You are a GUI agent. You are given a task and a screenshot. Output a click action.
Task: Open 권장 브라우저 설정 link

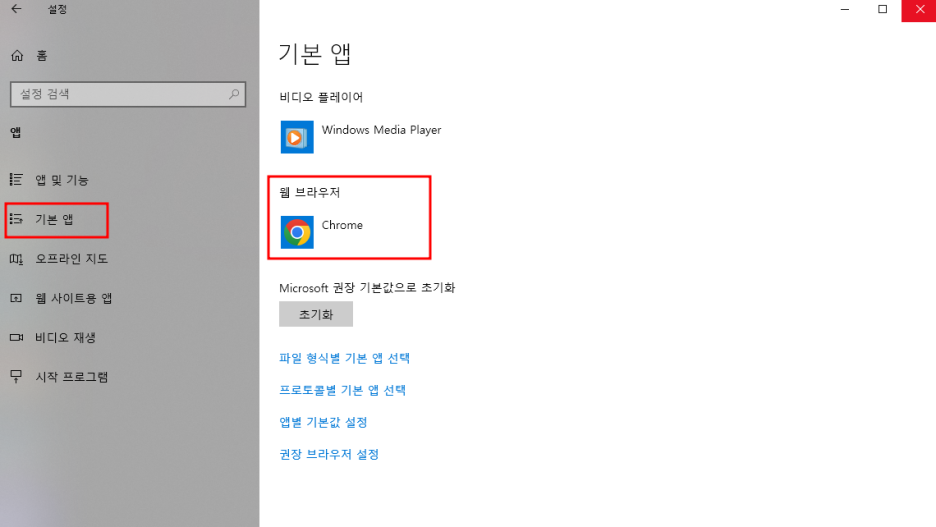tap(329, 454)
